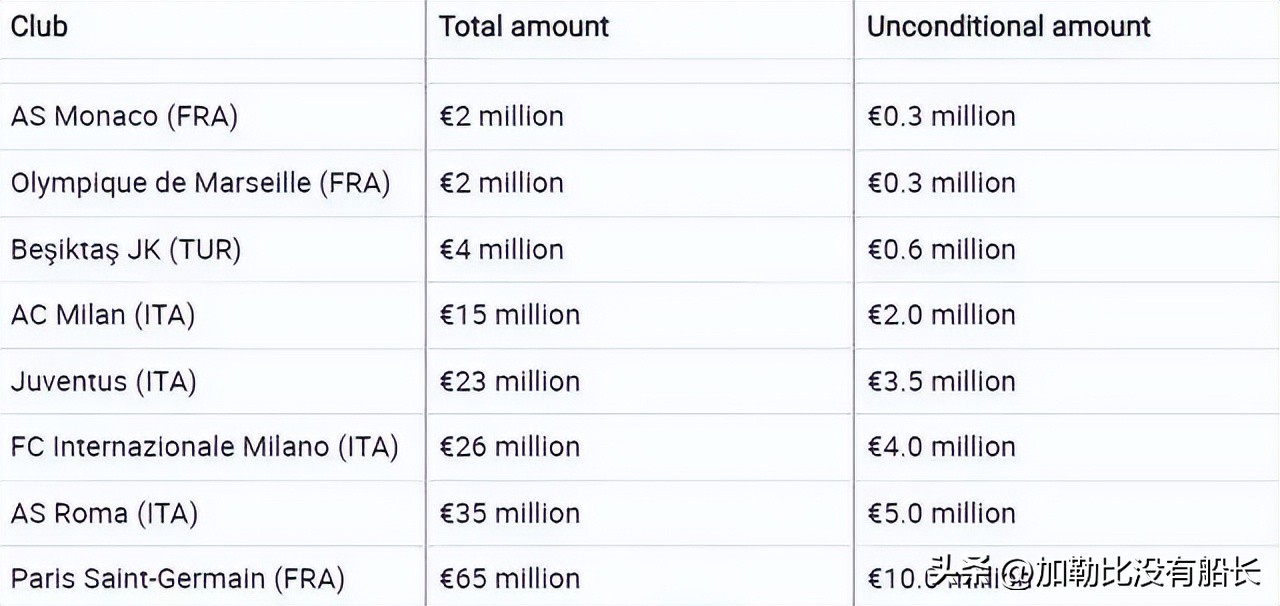Click the FC Internazionale Milano (ITA) cell
1280x606 pixels.
(x=204, y=446)
